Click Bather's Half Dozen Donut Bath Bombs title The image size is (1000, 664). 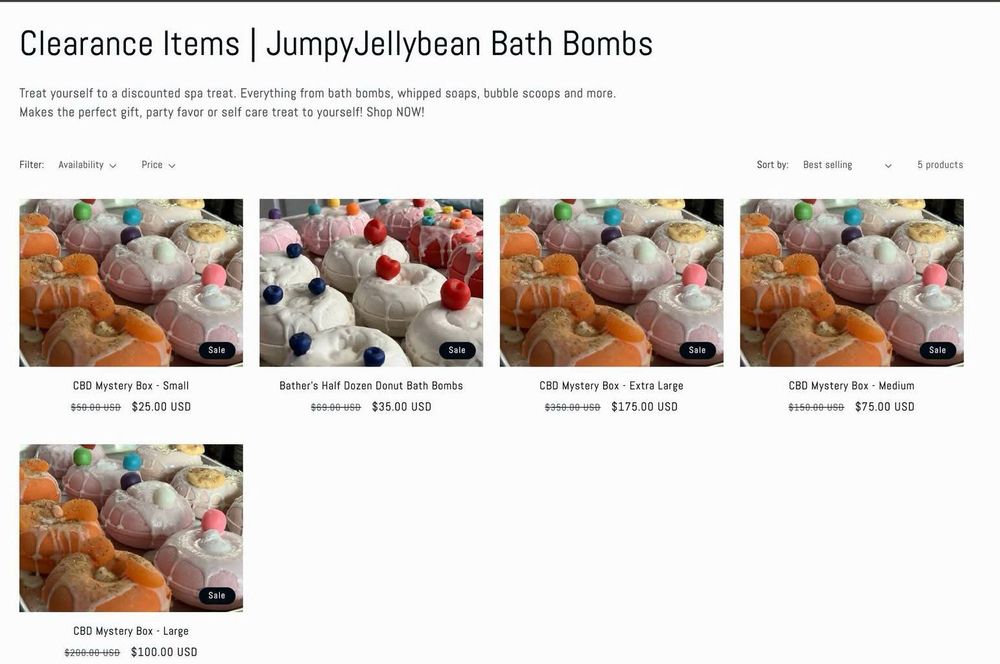point(371,385)
